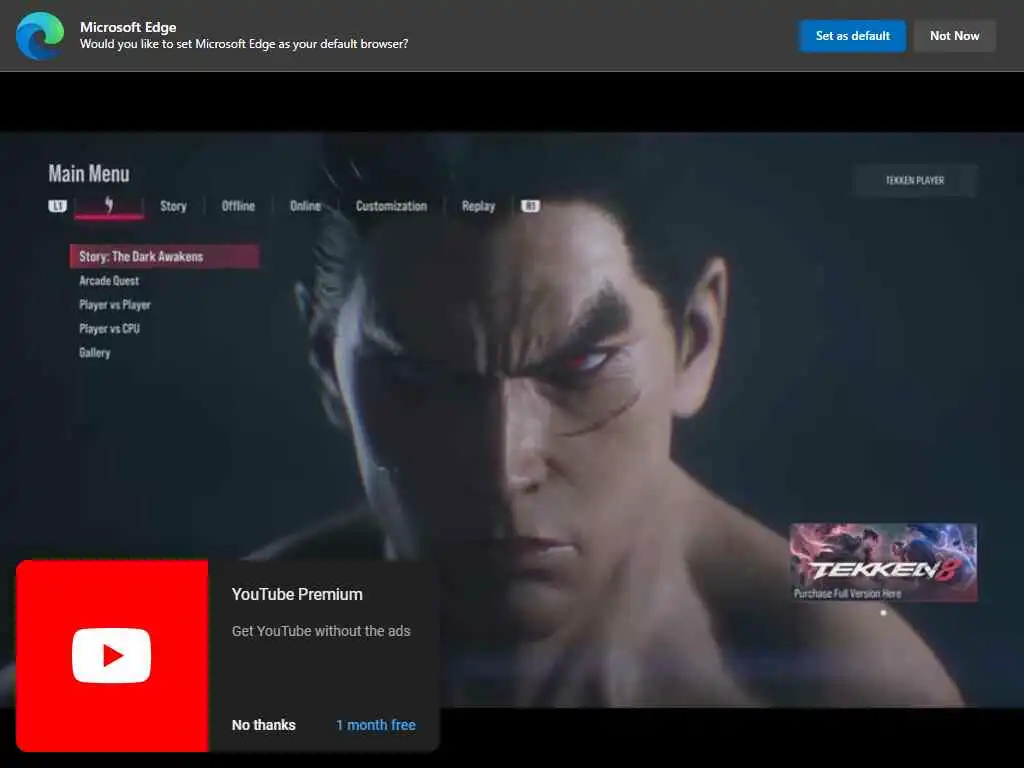This screenshot has width=1024, height=768.
Task: Select Story: The Dark Awakens
Action: pyautogui.click(x=165, y=256)
